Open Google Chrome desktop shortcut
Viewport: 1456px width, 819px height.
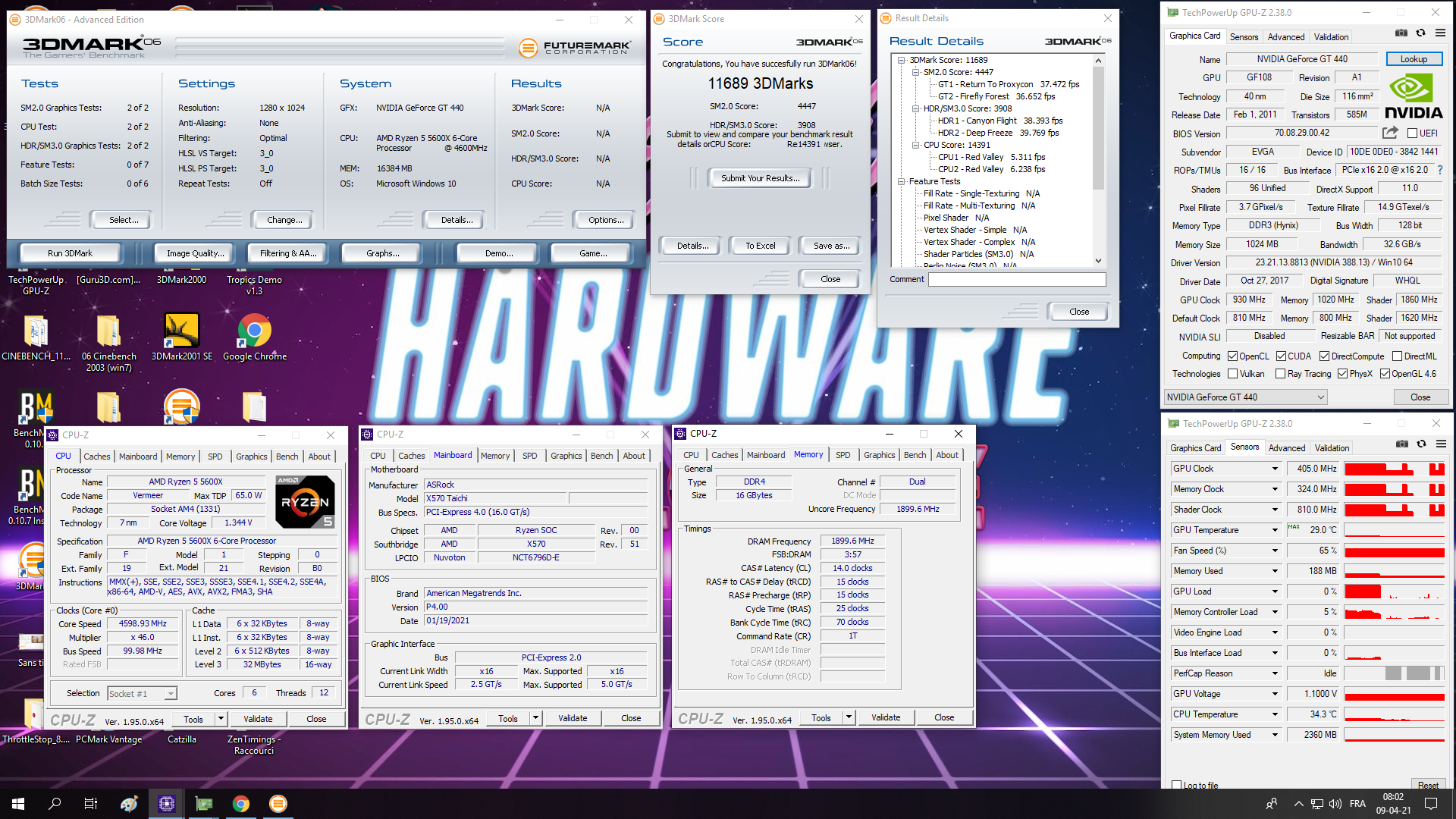coord(255,337)
